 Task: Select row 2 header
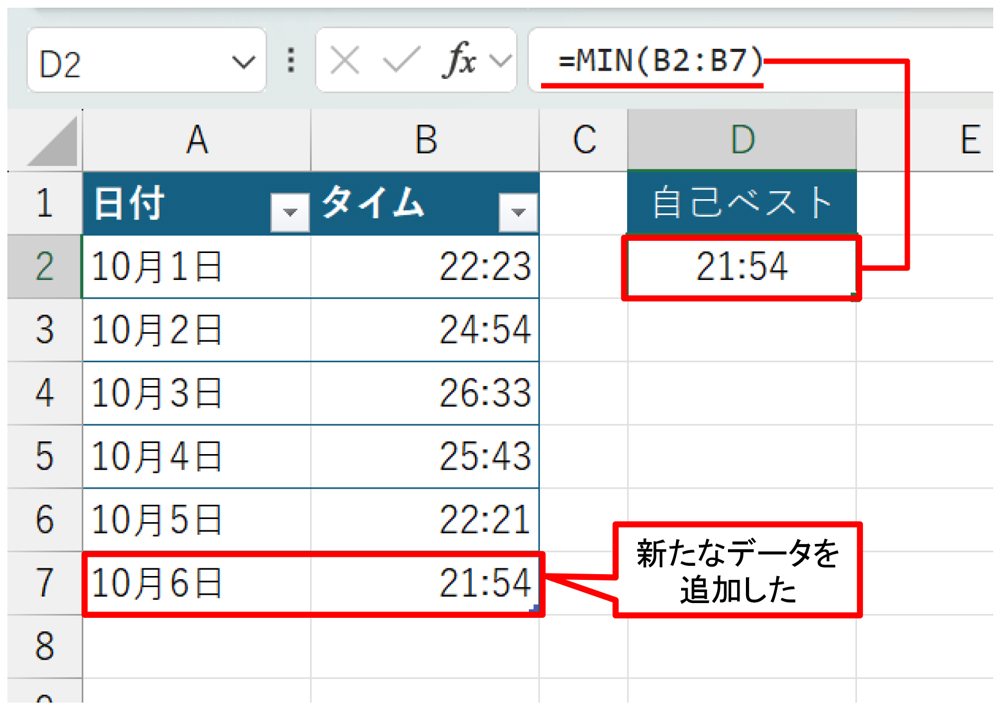(x=45, y=267)
